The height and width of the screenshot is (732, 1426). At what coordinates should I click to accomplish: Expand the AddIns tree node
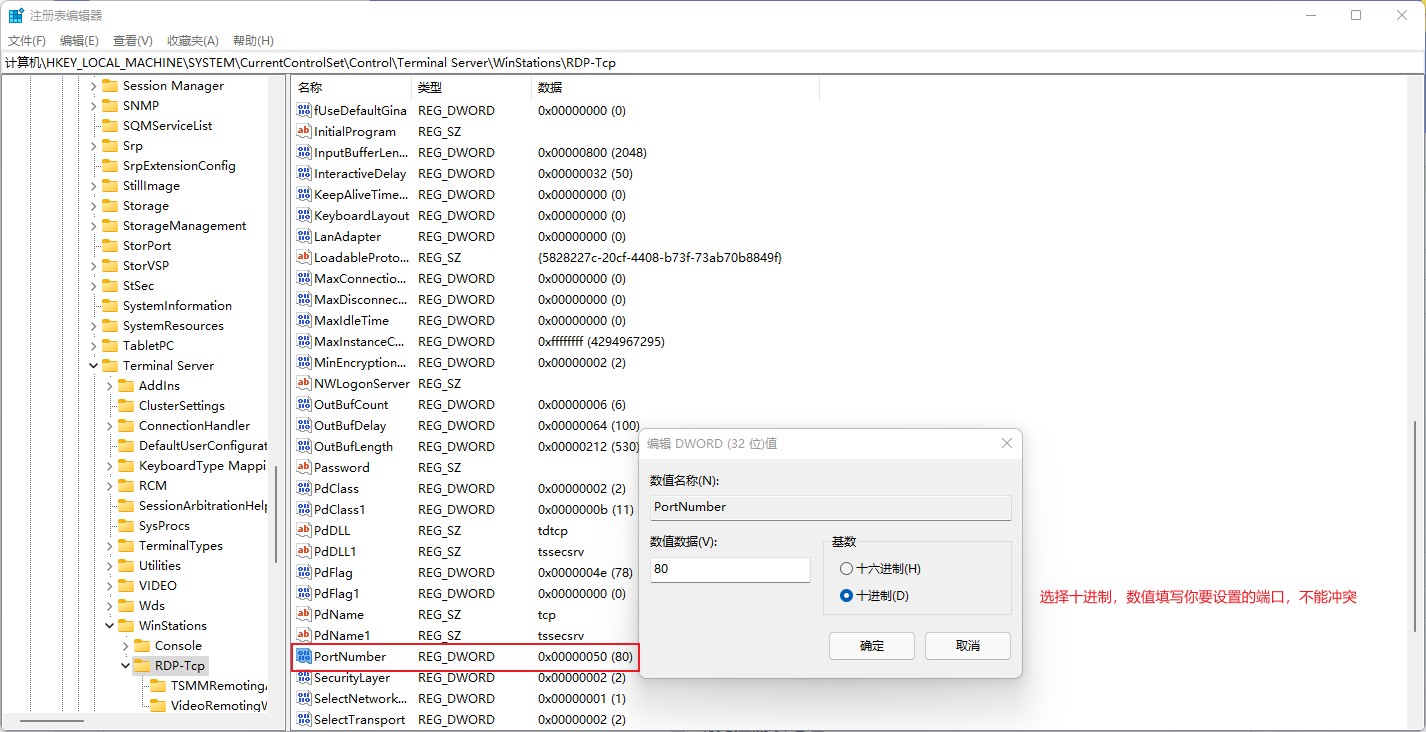click(110, 386)
